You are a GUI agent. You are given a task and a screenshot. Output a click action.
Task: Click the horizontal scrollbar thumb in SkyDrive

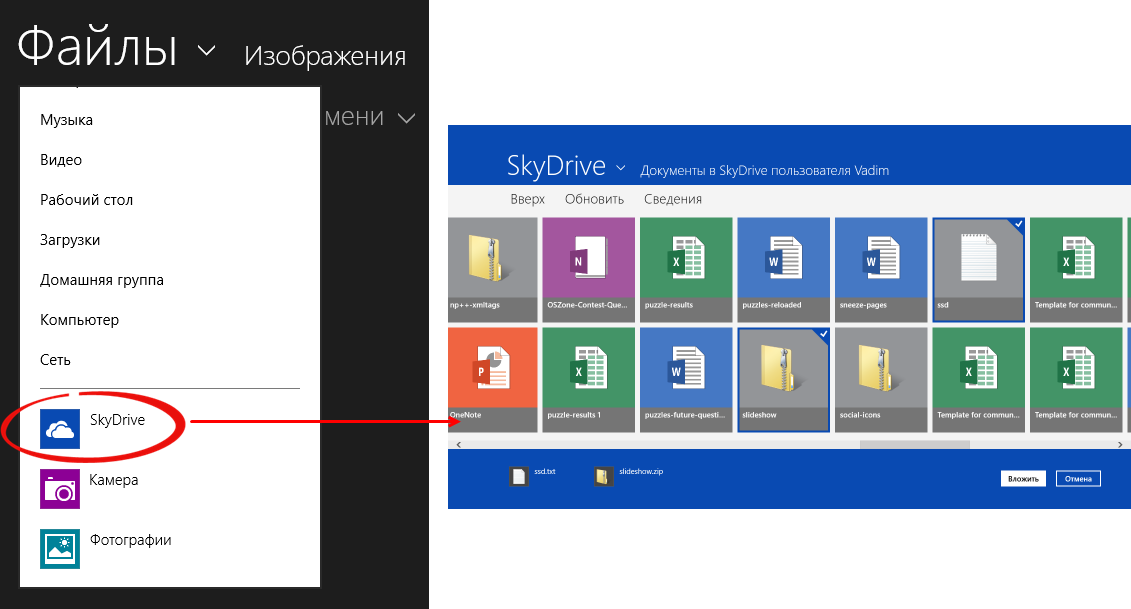915,444
